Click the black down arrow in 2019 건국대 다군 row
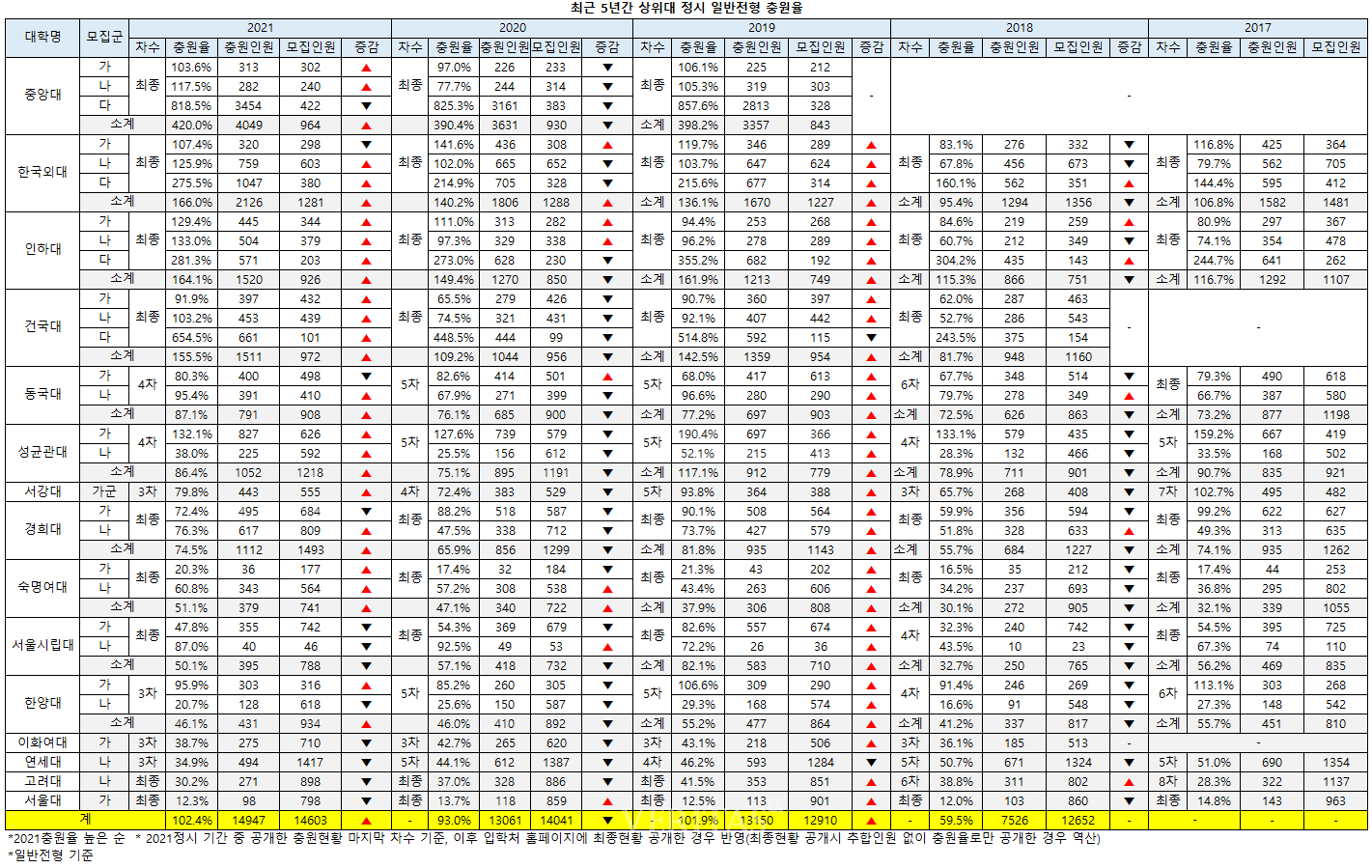Image resolution: width=1372 pixels, height=868 pixels. pos(871,338)
